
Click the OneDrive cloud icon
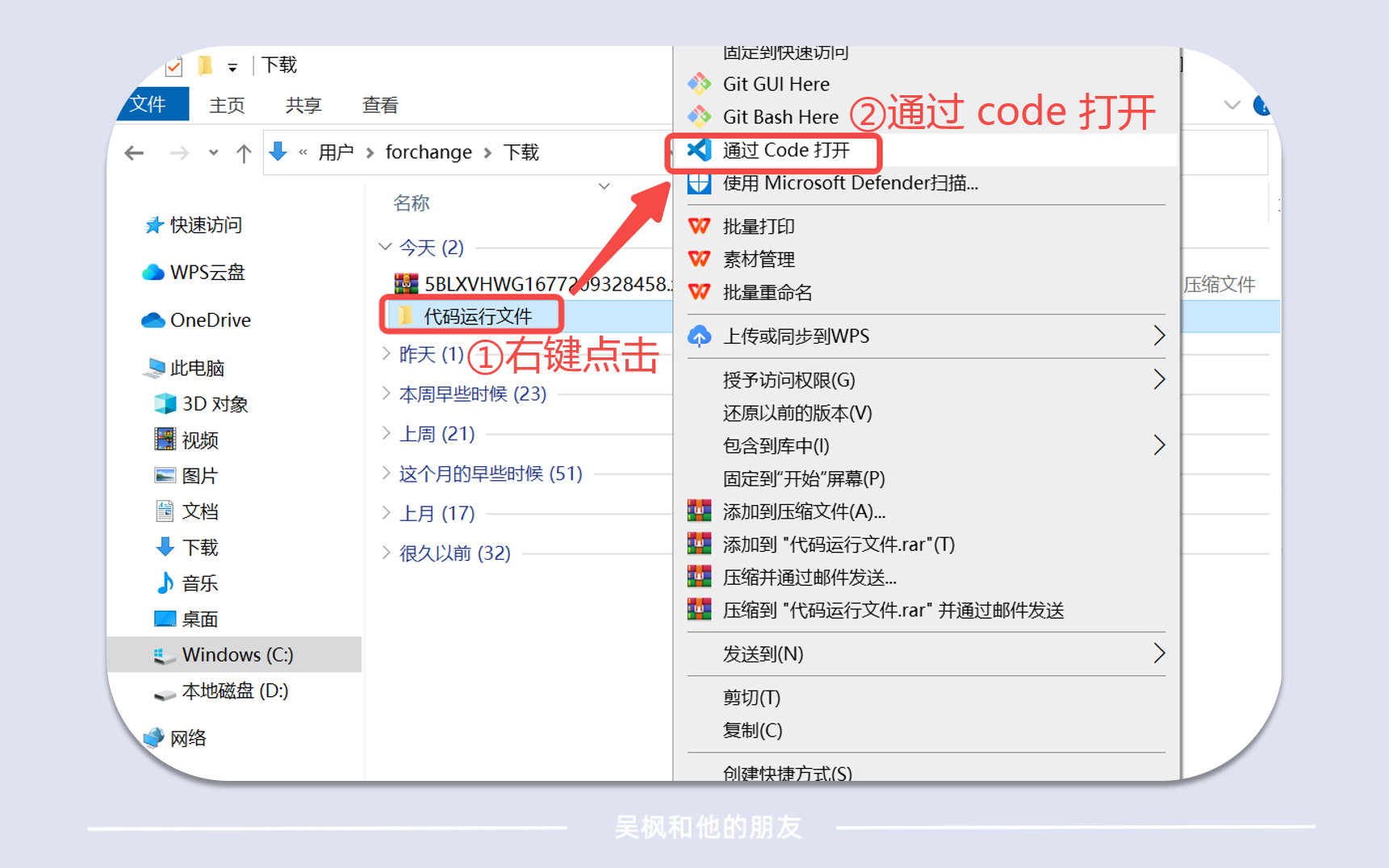point(153,320)
